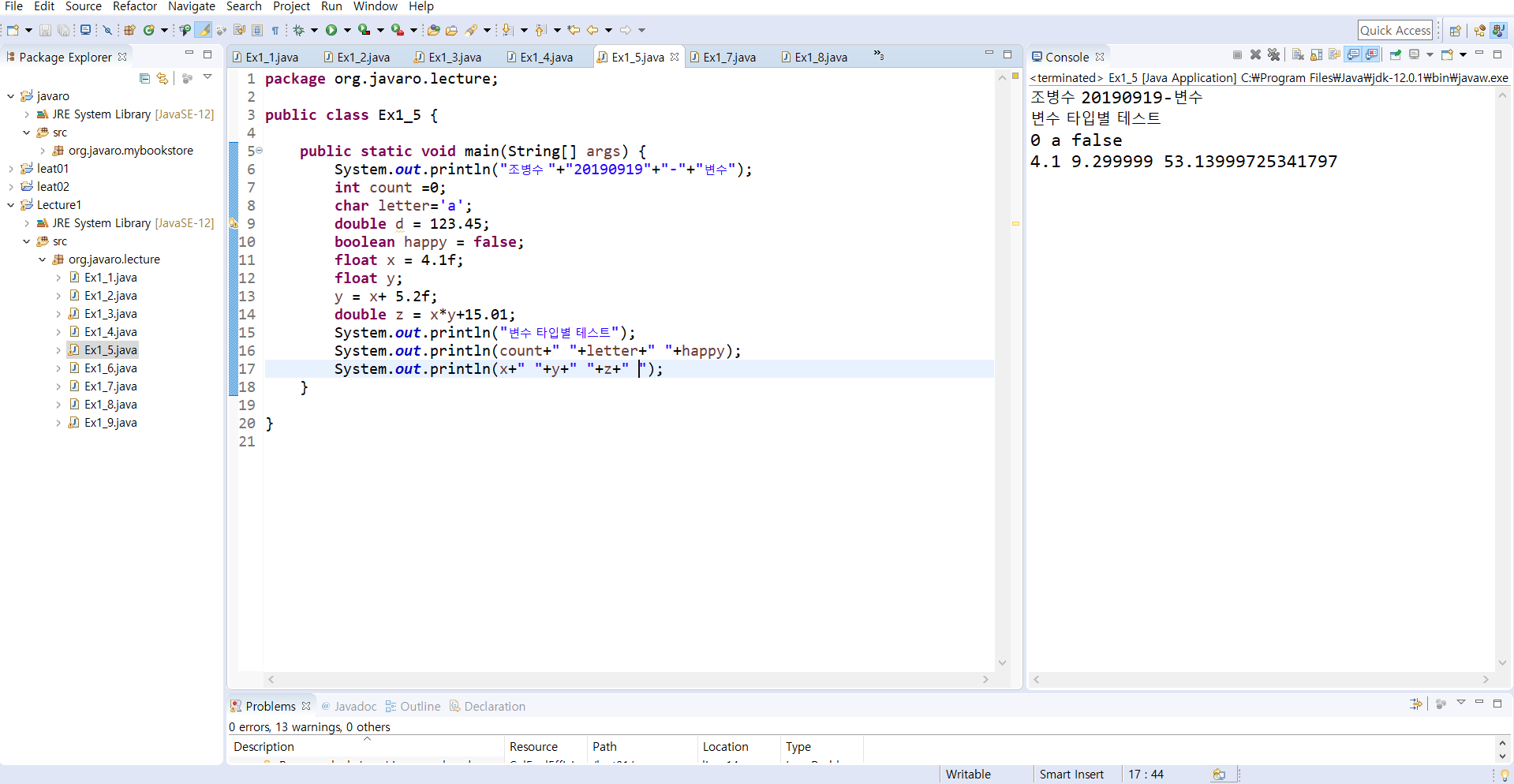Toggle Block Selection Mode button
The width and height of the screenshot is (1514, 784).
257,30
